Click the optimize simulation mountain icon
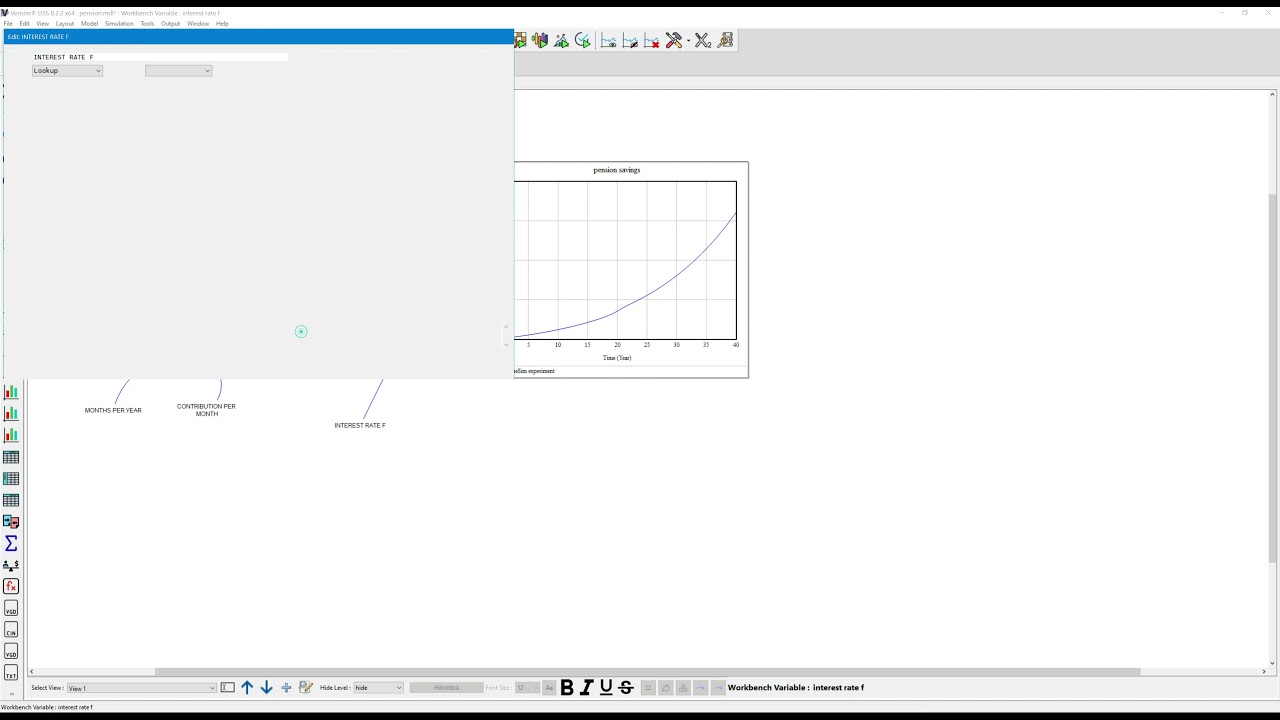This screenshot has width=1280, height=720. (561, 40)
